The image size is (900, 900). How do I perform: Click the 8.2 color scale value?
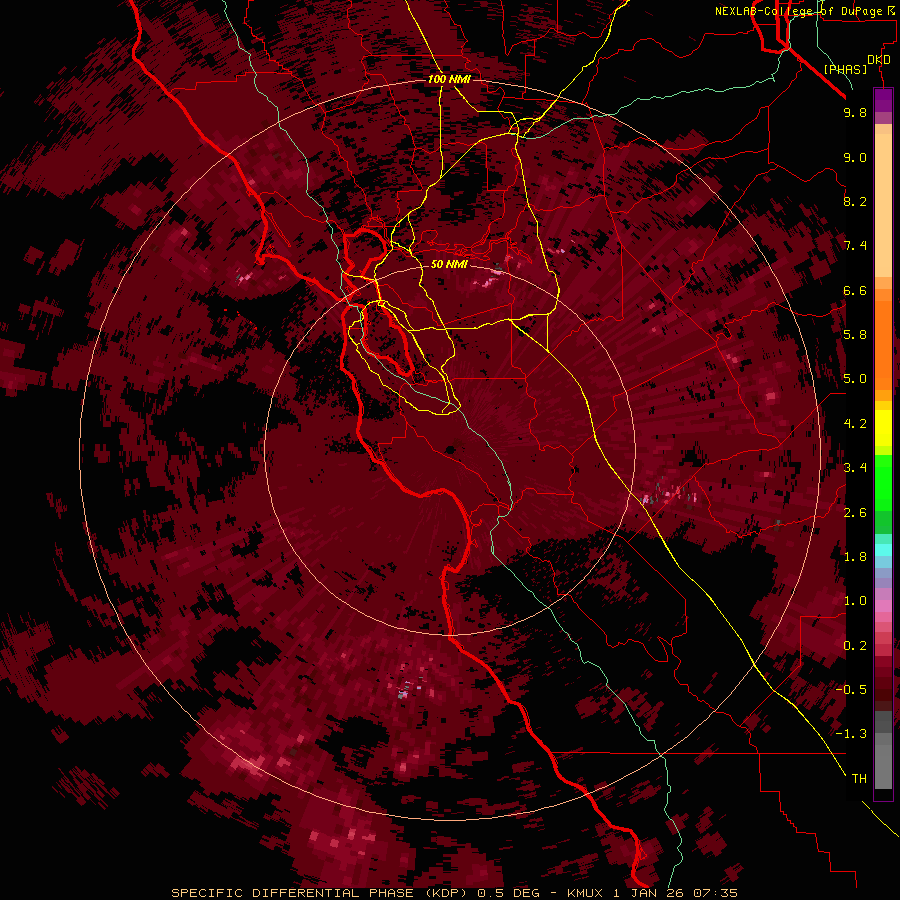(855, 201)
